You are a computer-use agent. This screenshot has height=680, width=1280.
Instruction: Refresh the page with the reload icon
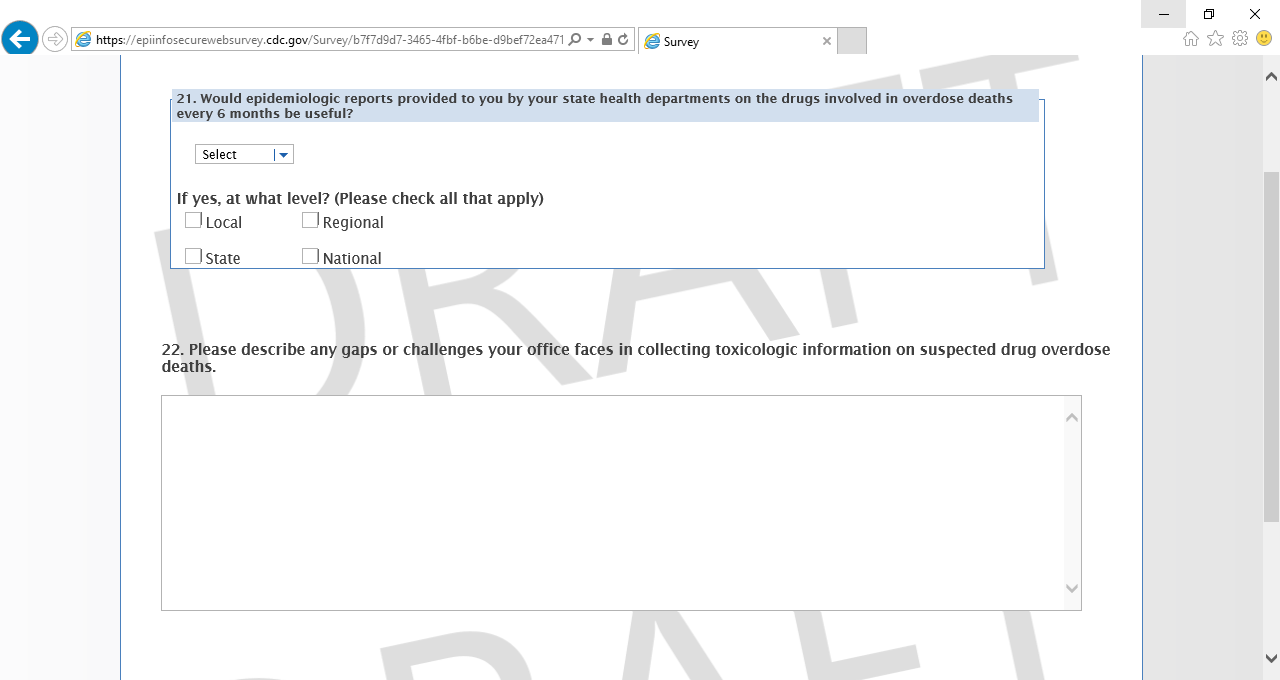[623, 40]
